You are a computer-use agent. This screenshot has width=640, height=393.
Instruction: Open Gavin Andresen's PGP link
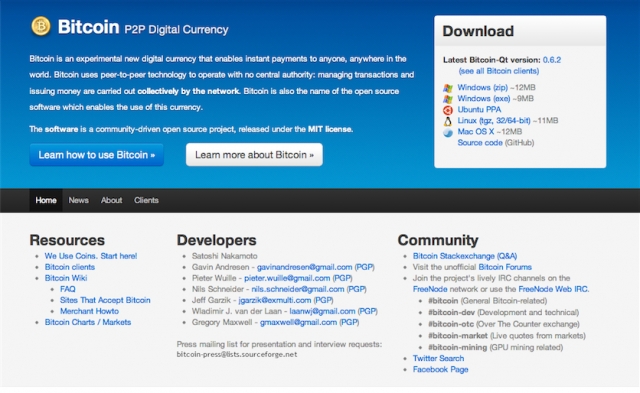pos(364,267)
